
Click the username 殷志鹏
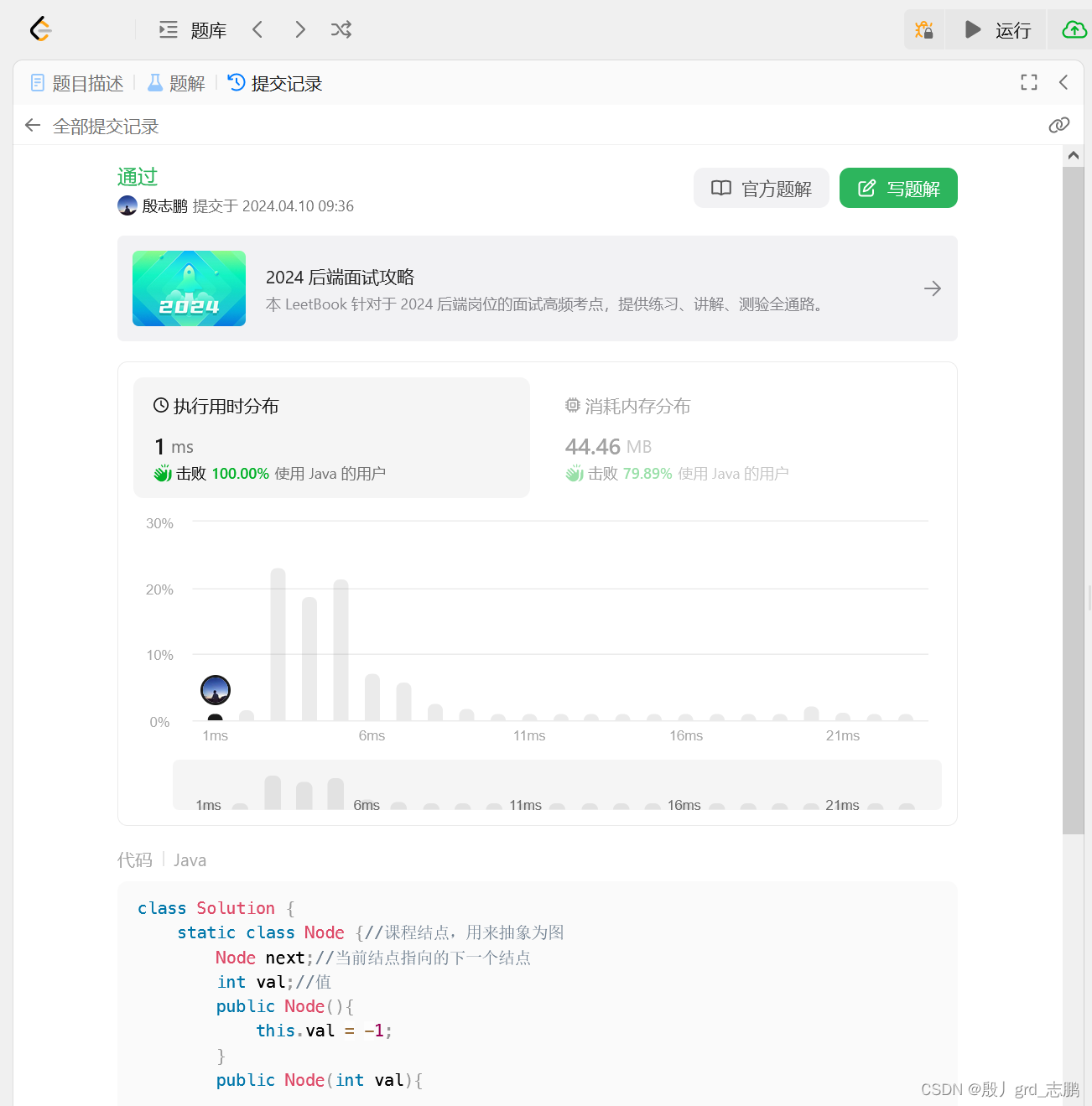point(165,206)
